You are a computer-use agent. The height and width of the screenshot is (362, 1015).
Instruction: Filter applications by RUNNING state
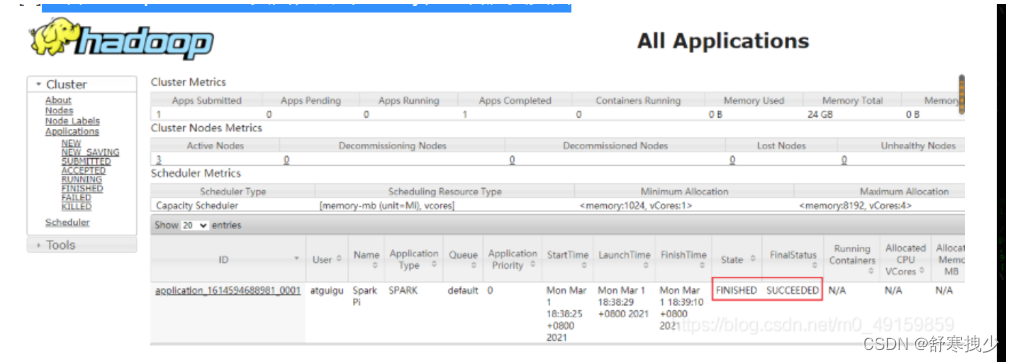coord(82,179)
